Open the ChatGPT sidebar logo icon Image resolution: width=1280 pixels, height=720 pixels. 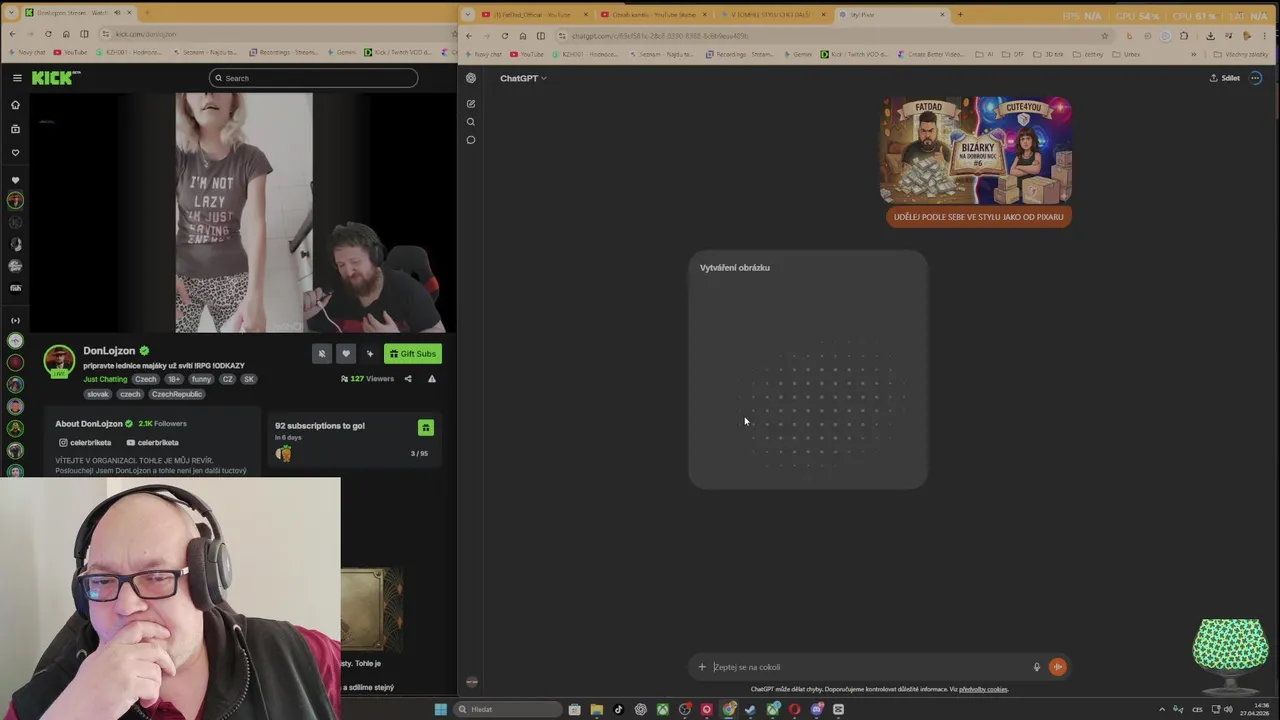(x=471, y=78)
